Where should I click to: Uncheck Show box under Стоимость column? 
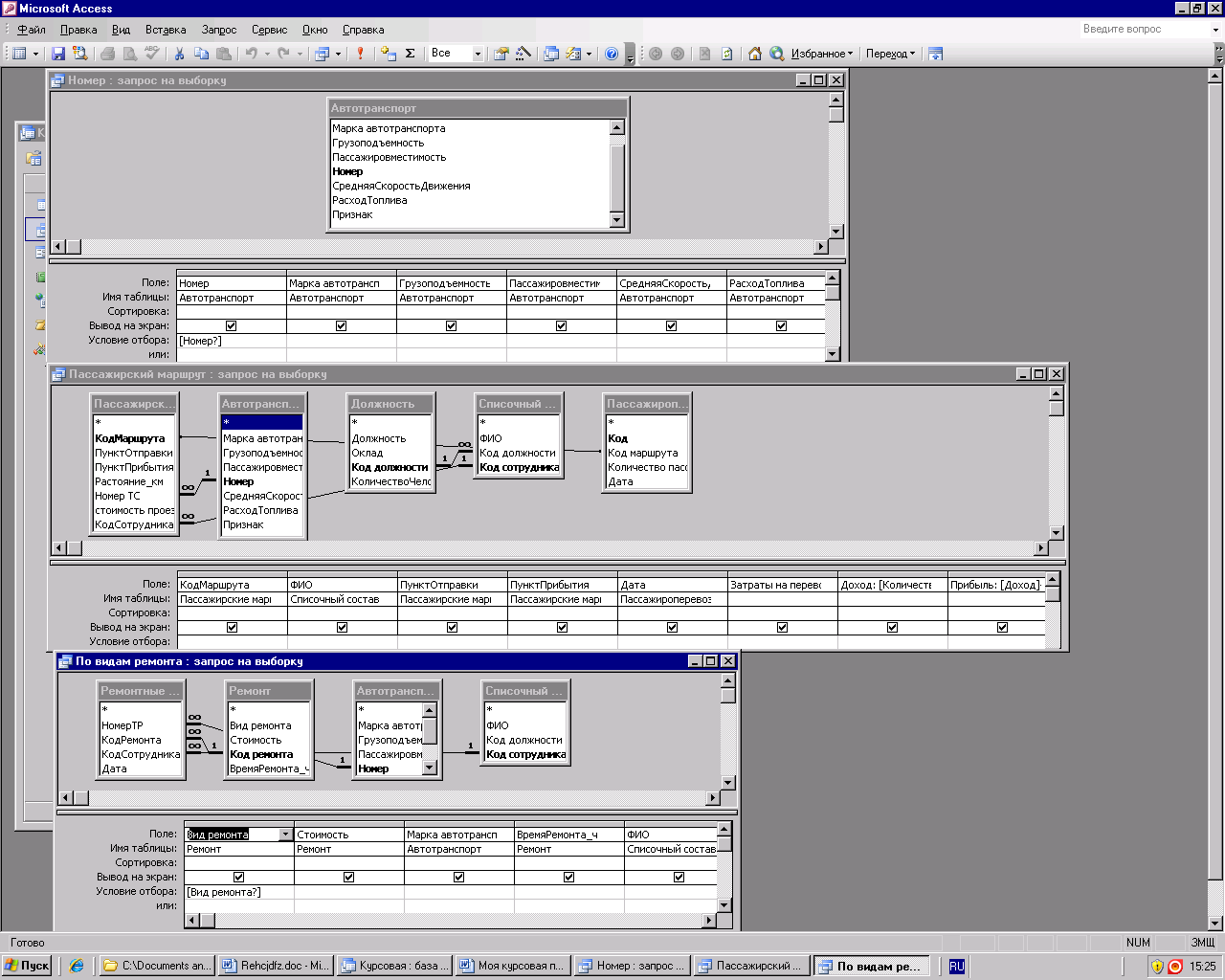[x=348, y=877]
